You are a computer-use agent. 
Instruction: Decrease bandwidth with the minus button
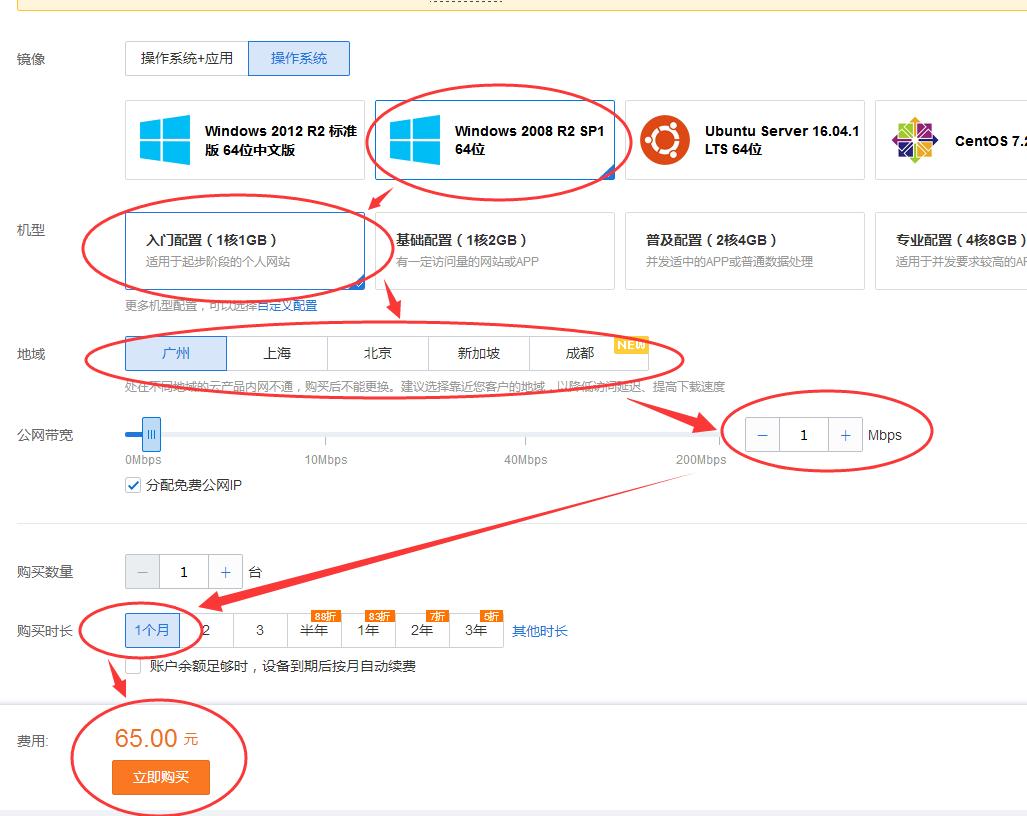(762, 435)
